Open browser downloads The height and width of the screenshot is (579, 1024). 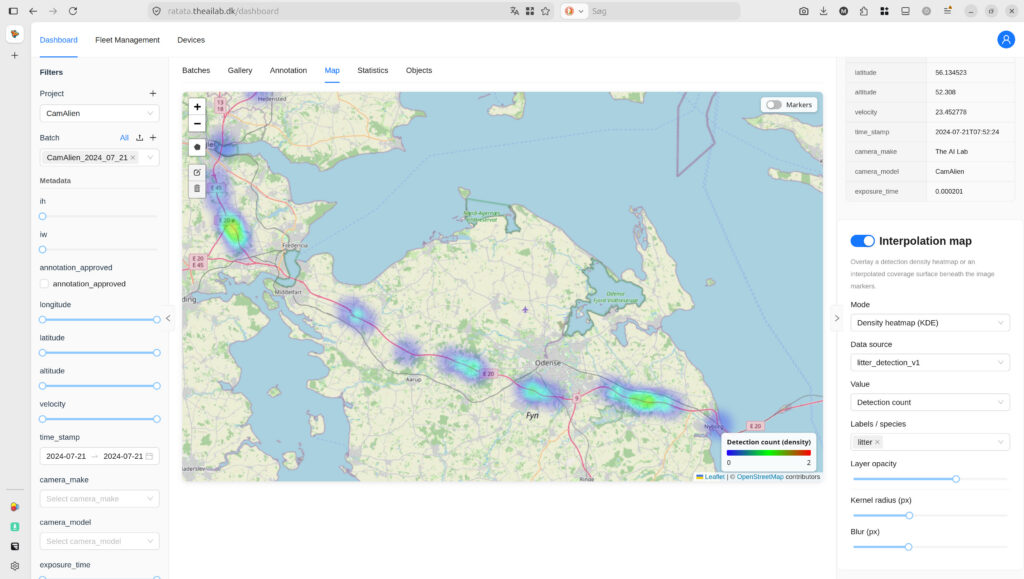point(824,11)
